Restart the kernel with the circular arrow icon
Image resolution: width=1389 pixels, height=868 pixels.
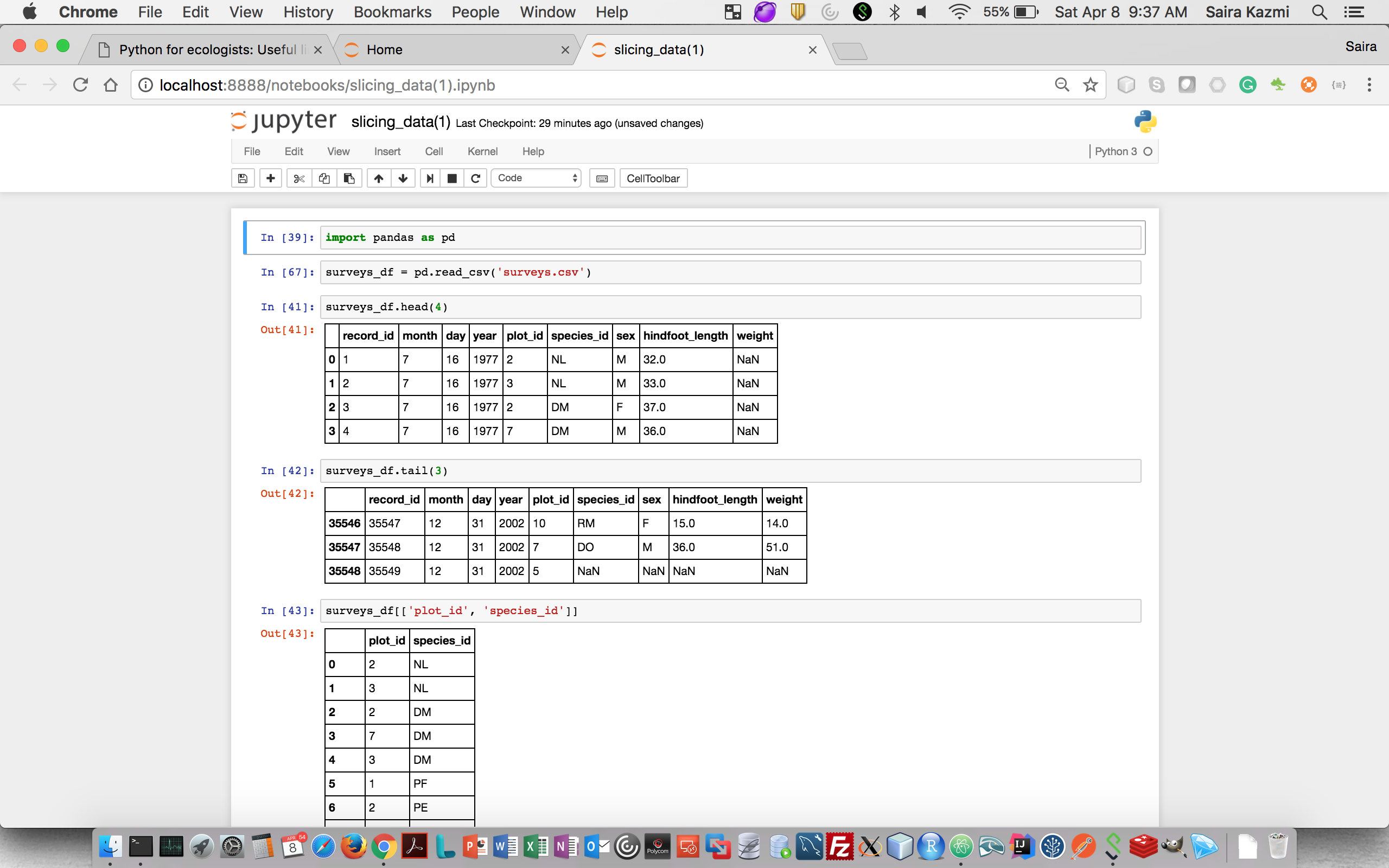tap(475, 178)
